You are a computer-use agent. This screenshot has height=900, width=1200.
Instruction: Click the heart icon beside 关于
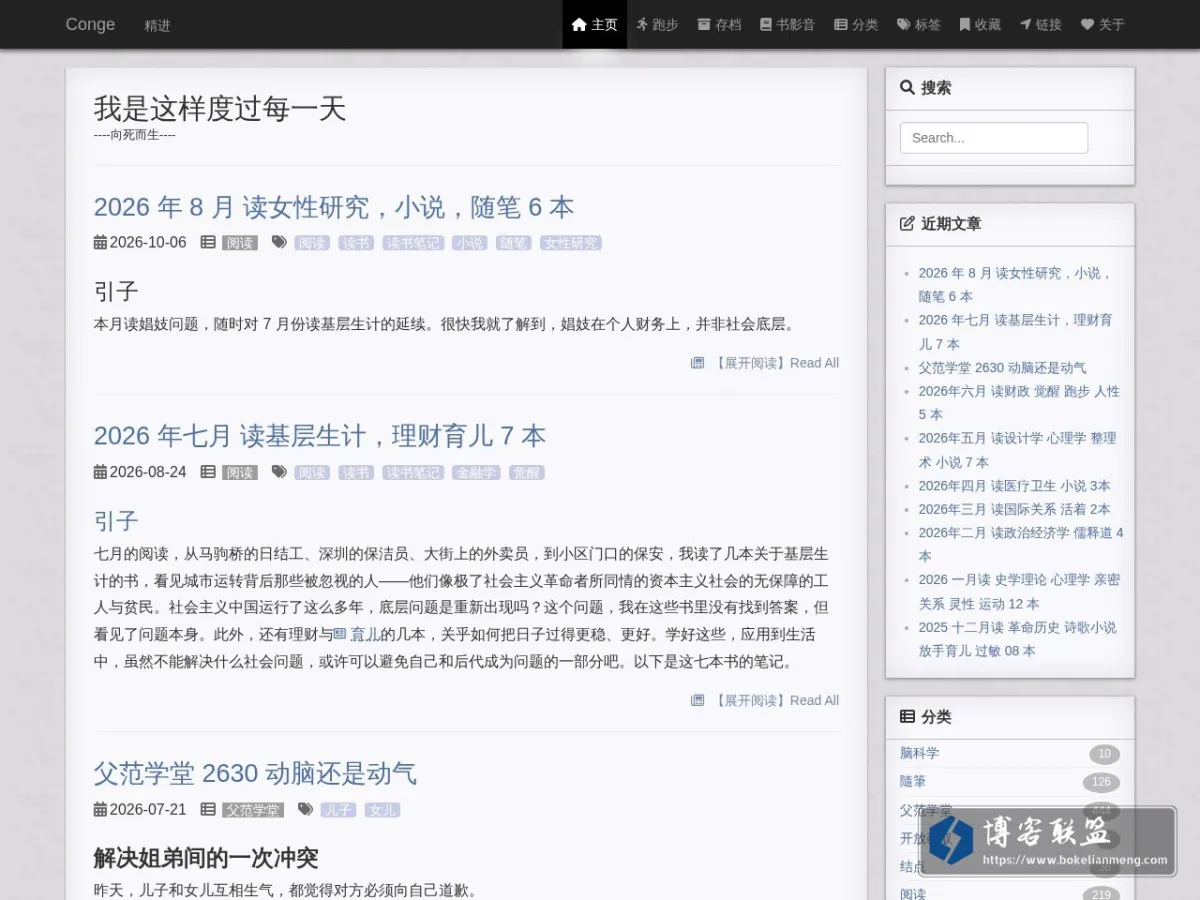pyautogui.click(x=1088, y=24)
